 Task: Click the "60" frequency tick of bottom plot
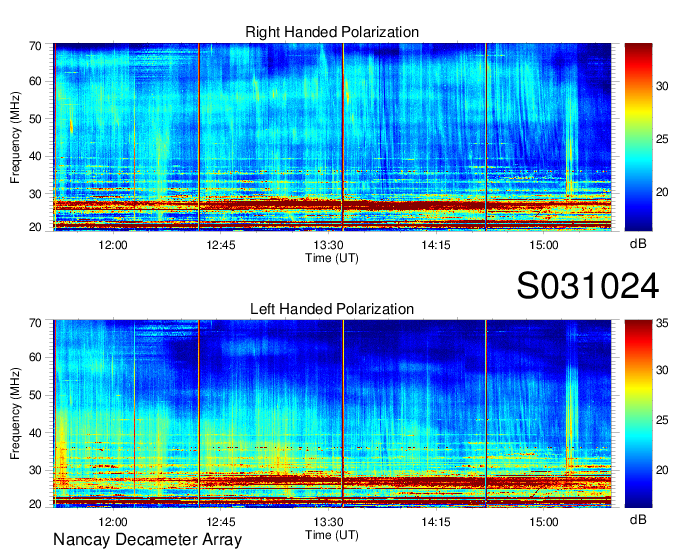coord(35,357)
